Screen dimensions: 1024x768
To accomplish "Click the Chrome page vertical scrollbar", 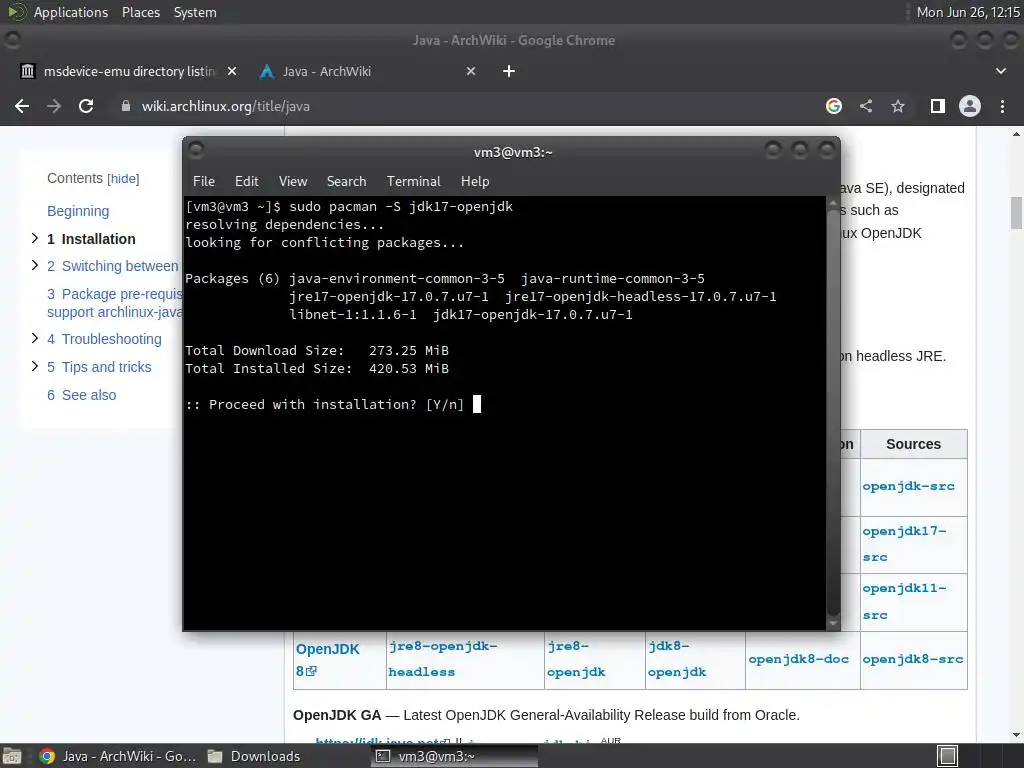I will click(1016, 213).
